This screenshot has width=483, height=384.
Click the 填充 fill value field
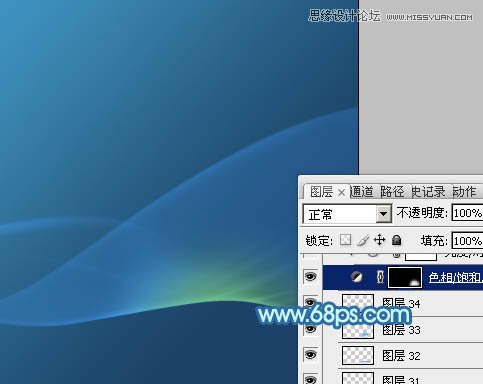pyautogui.click(x=467, y=241)
